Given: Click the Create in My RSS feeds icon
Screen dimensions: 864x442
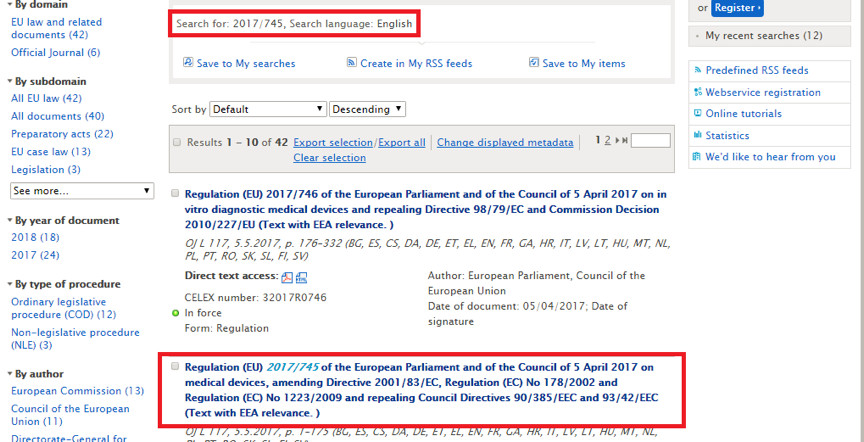Looking at the screenshot, I should 351,63.
